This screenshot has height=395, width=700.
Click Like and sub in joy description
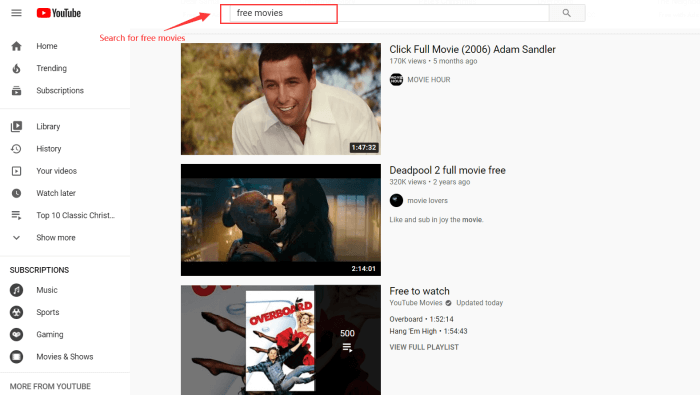[436, 220]
